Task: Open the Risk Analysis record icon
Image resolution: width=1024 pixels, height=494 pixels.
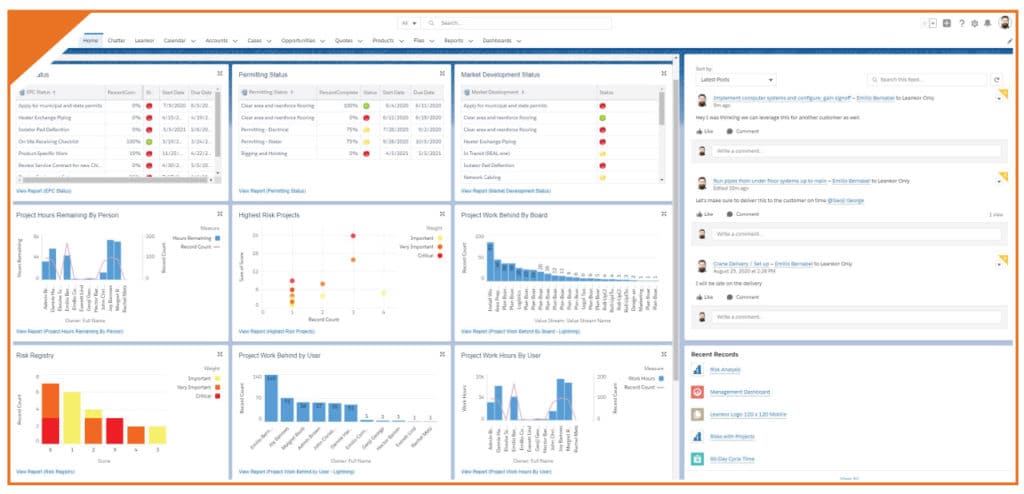Action: point(697,370)
